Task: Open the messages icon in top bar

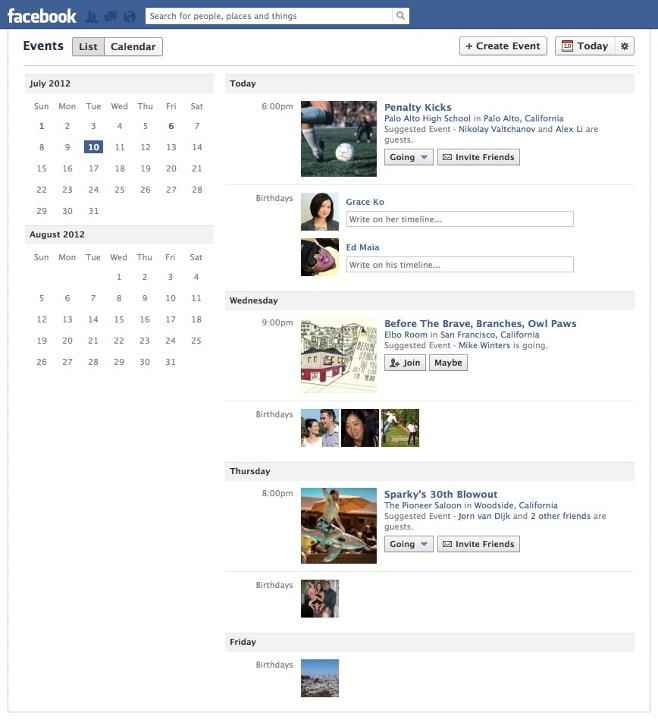Action: [111, 17]
